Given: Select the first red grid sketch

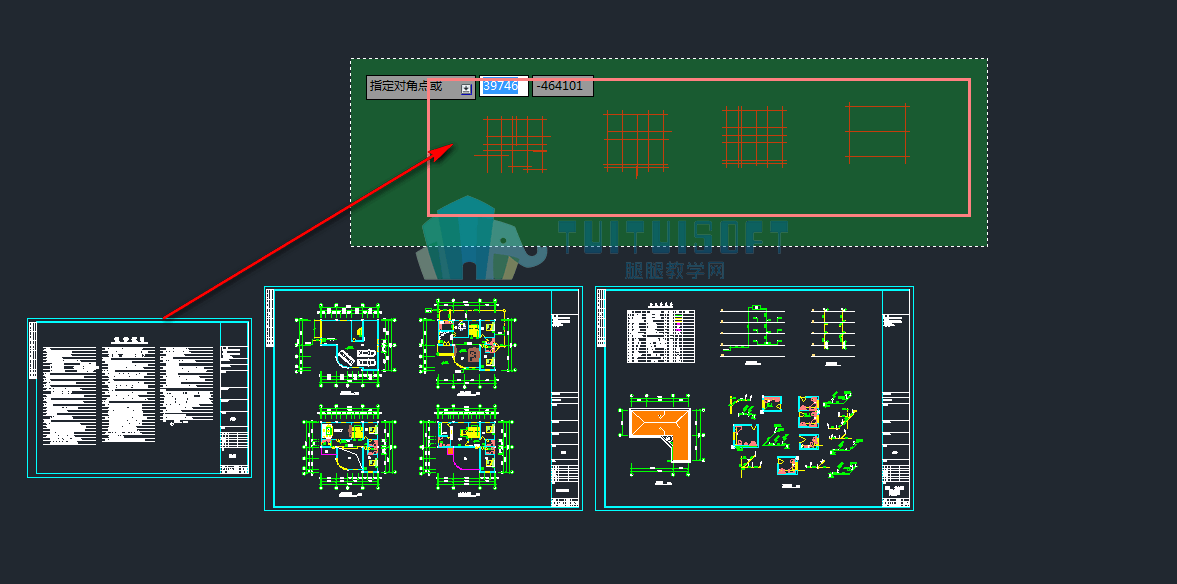Looking at the screenshot, I should click(513, 143).
